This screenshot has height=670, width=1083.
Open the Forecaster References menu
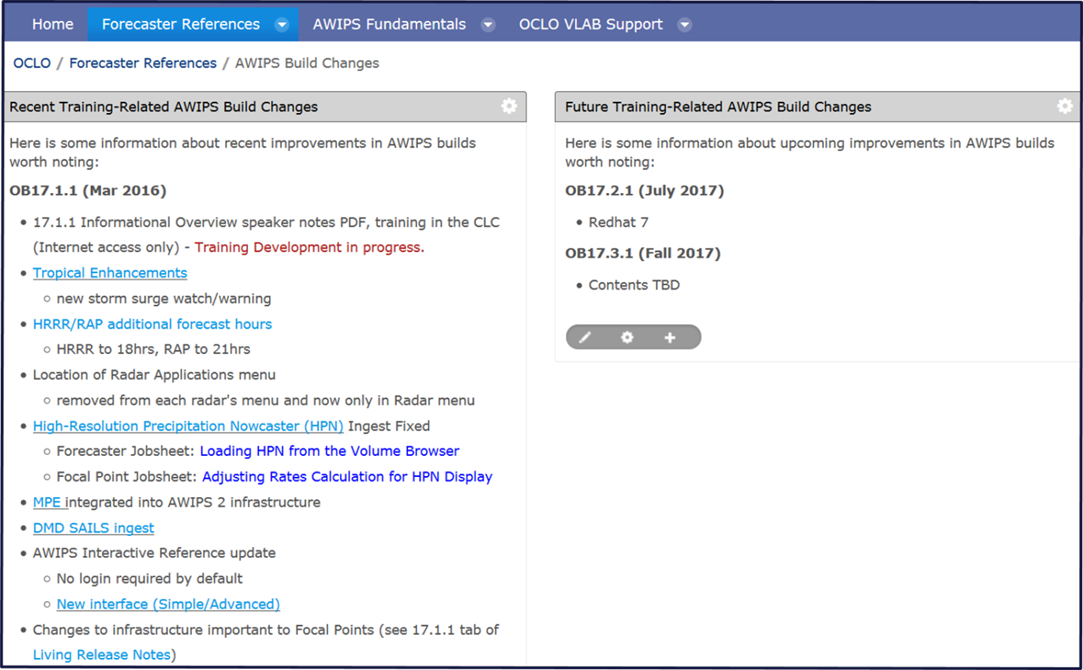[181, 24]
